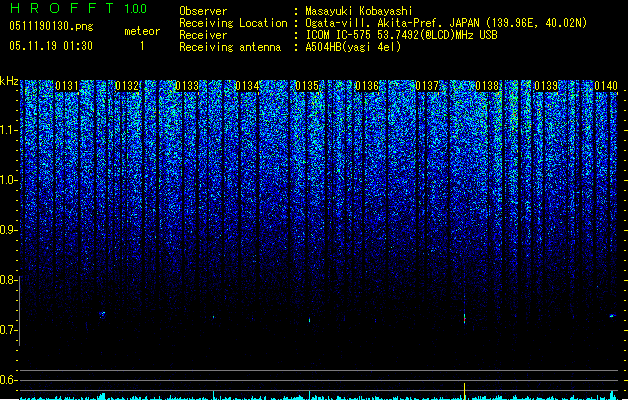
Task: Click the 1.0 frequency axis label
Action: point(9,180)
